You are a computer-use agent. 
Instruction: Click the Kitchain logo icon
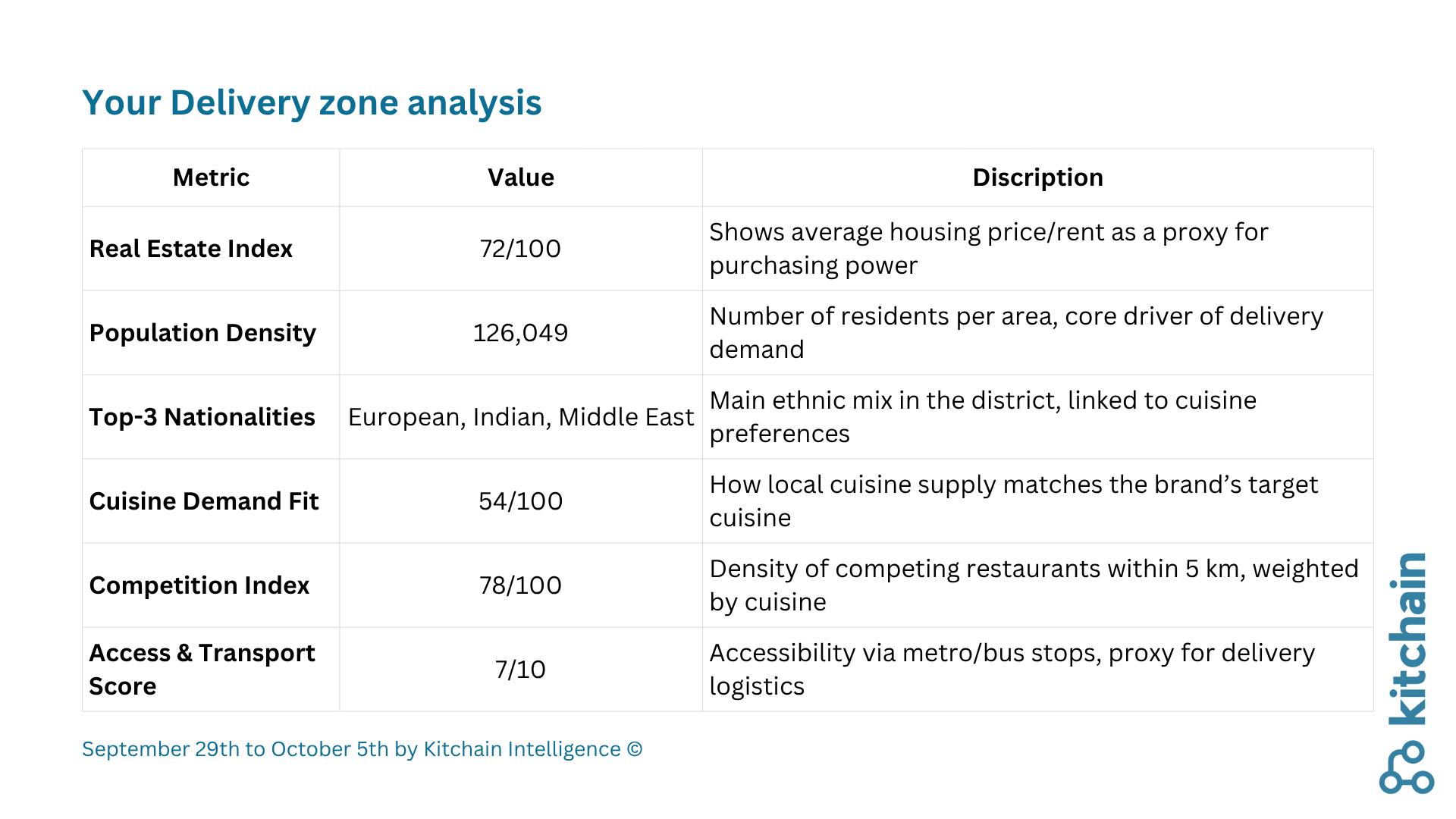tap(1406, 769)
